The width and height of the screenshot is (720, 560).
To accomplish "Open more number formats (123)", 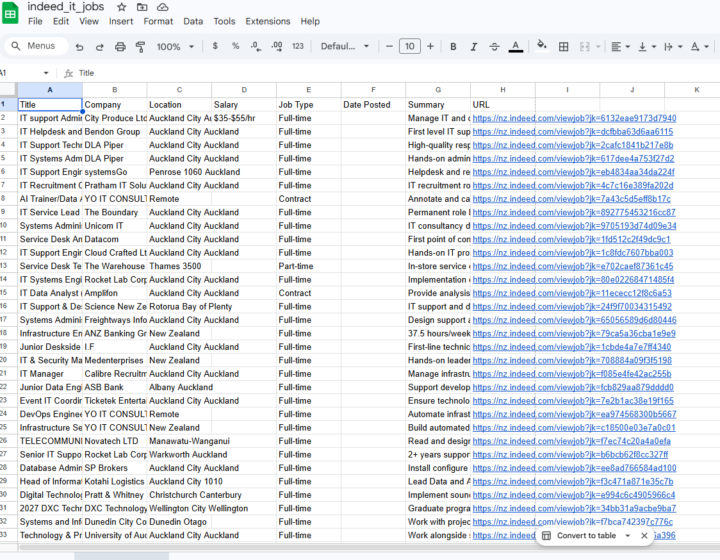I will pyautogui.click(x=298, y=46).
